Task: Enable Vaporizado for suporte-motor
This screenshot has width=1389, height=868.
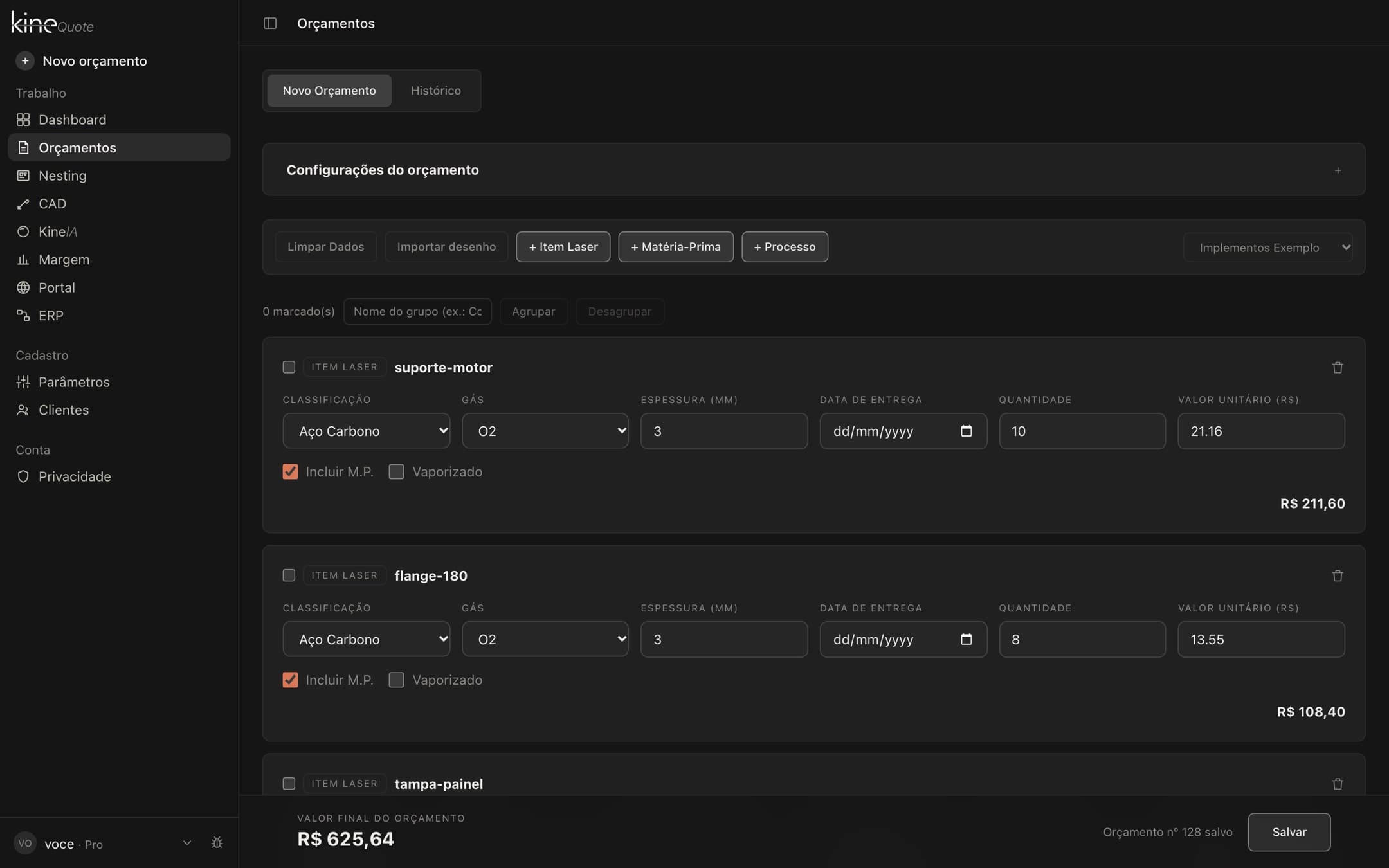Action: (397, 471)
